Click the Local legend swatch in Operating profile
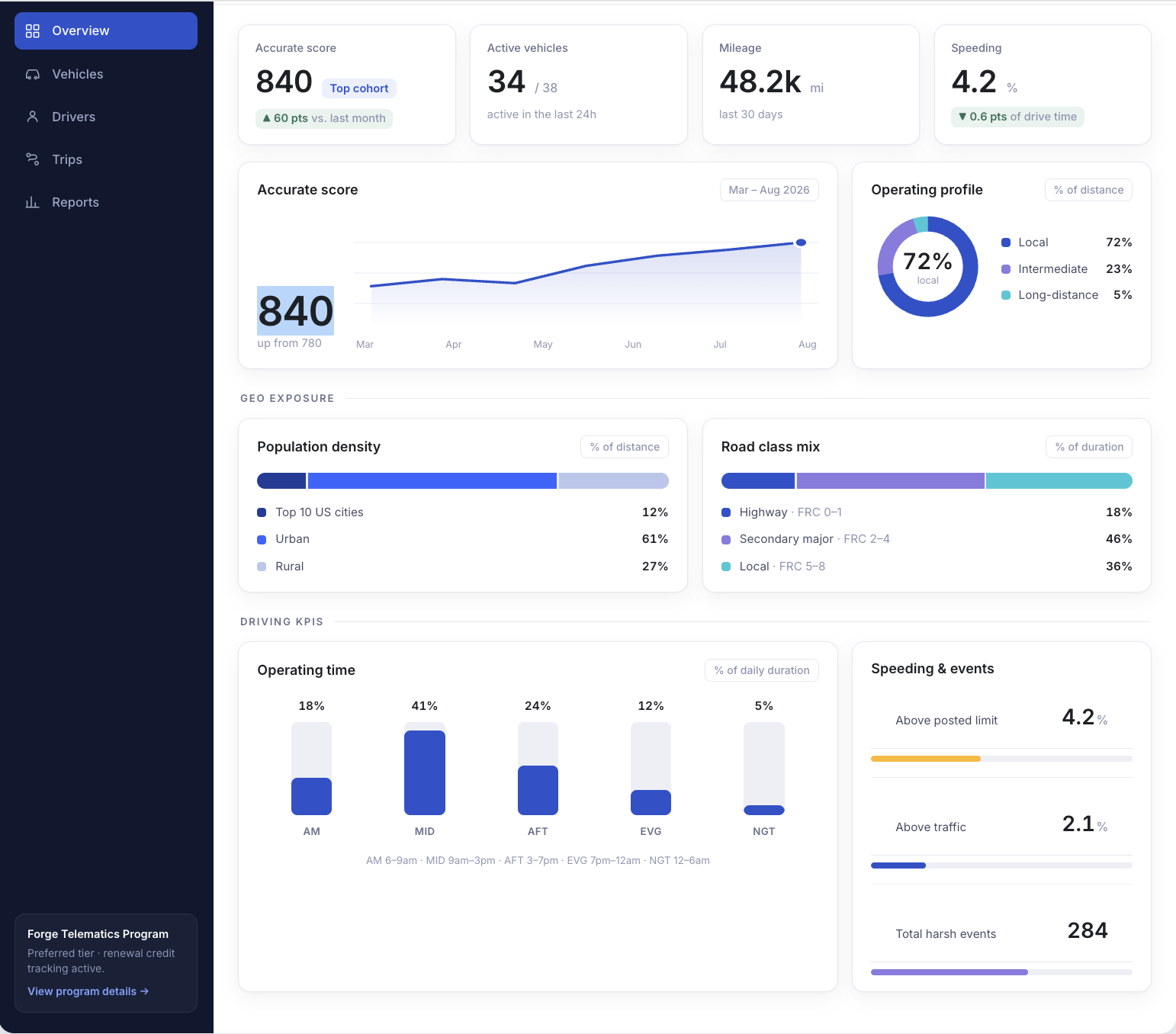 [1006, 242]
